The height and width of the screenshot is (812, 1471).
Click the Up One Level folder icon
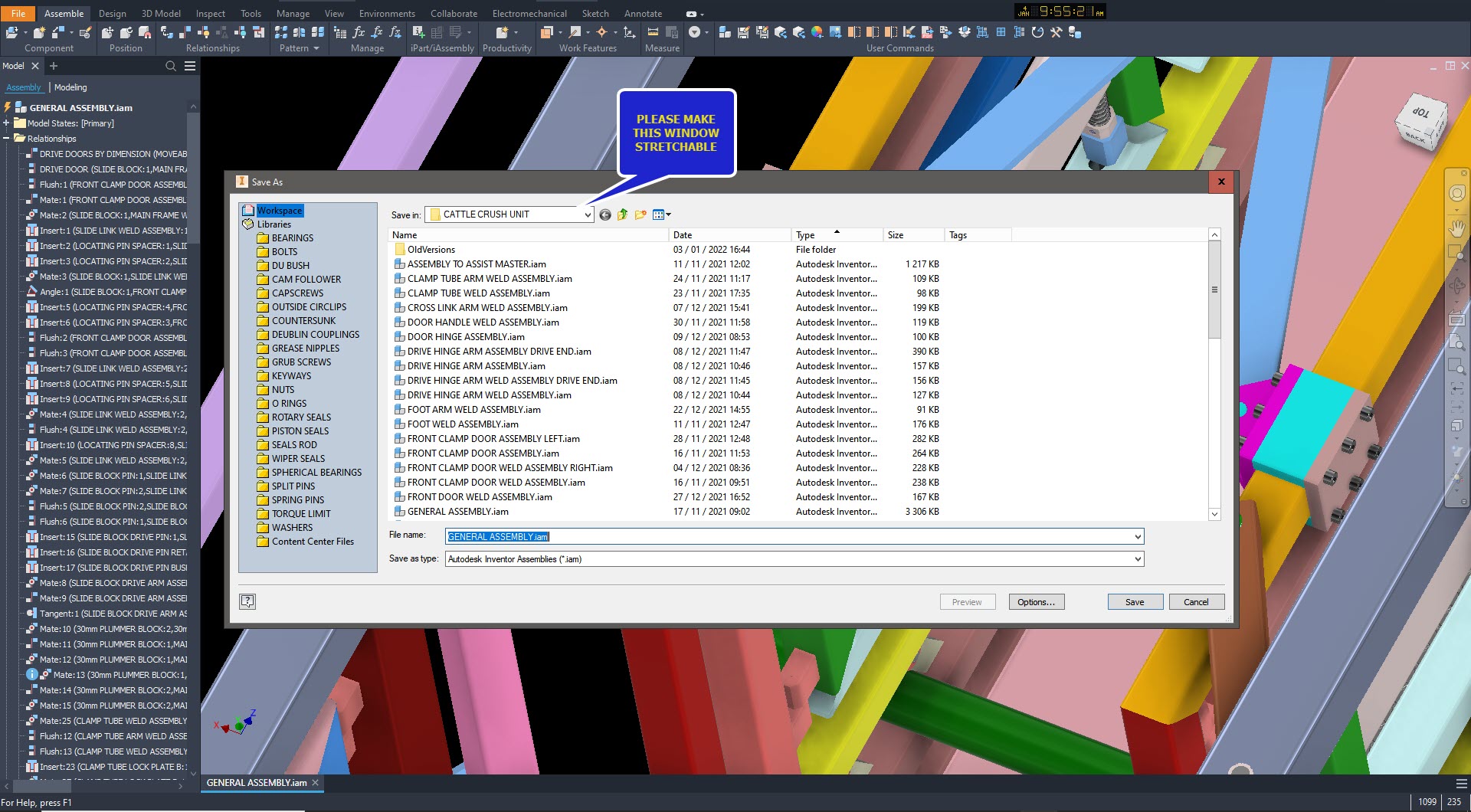[x=622, y=214]
